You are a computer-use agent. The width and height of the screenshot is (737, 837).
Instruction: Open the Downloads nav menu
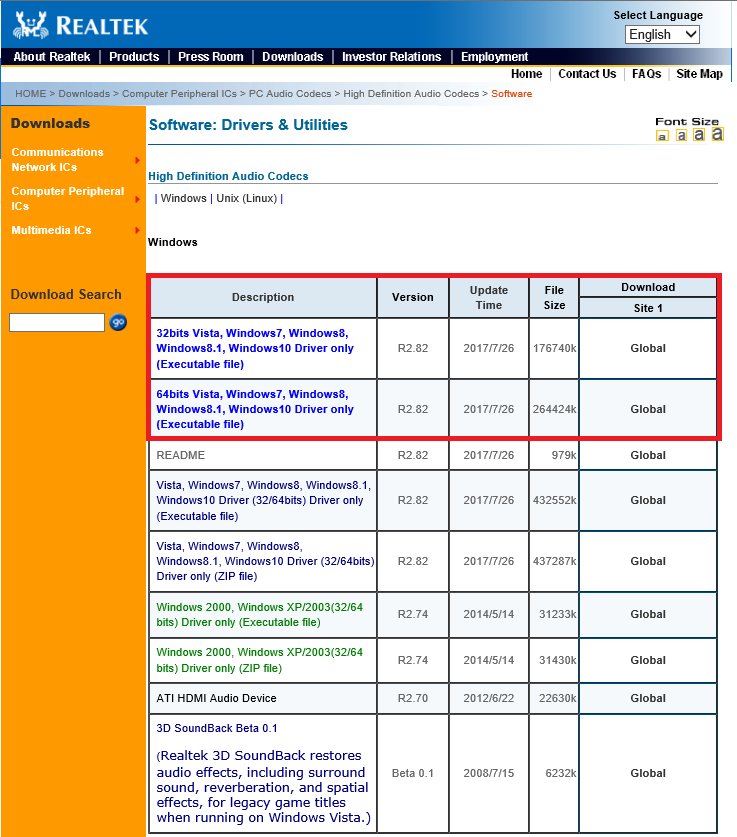pyautogui.click(x=292, y=57)
